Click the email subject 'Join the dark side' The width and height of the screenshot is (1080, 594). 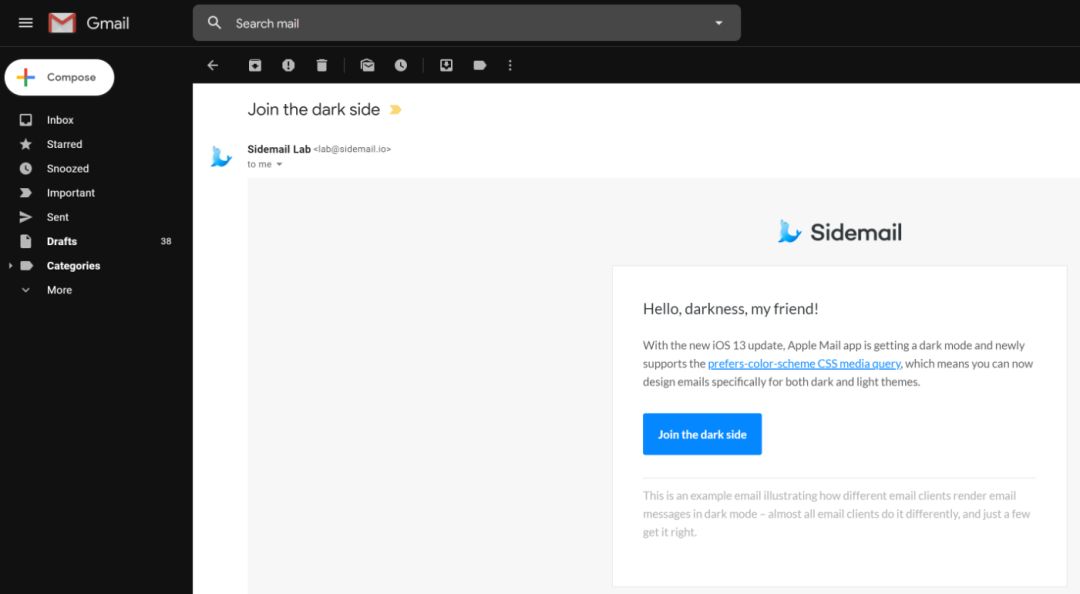313,110
